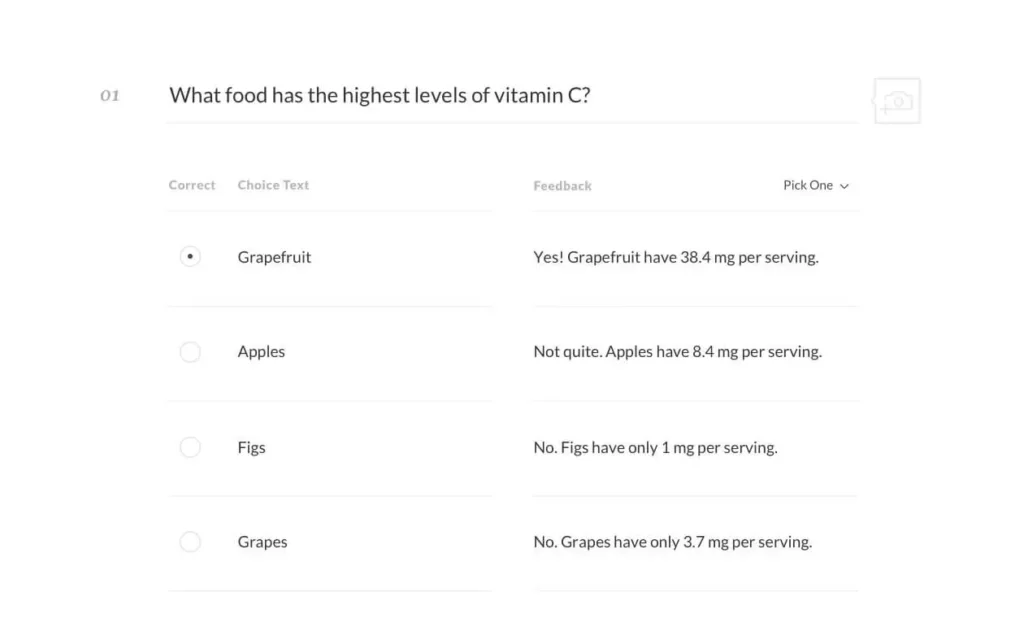Viewport: 1024px width, 623px height.
Task: Click the Feedback column header
Action: 562,186
